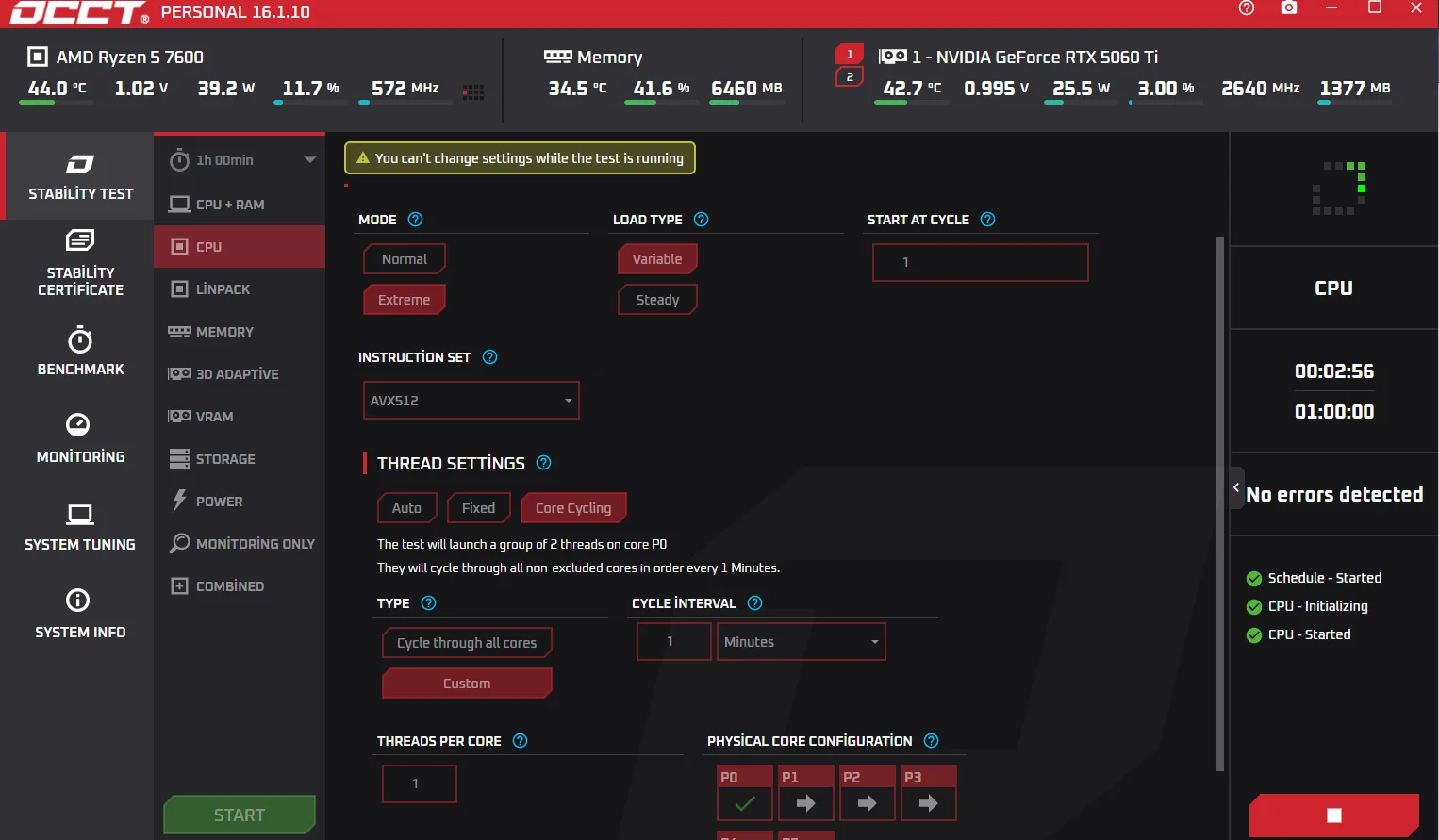Screen dimensions: 1439x840
Task: Open help for Mode setting
Action: [x=415, y=219]
